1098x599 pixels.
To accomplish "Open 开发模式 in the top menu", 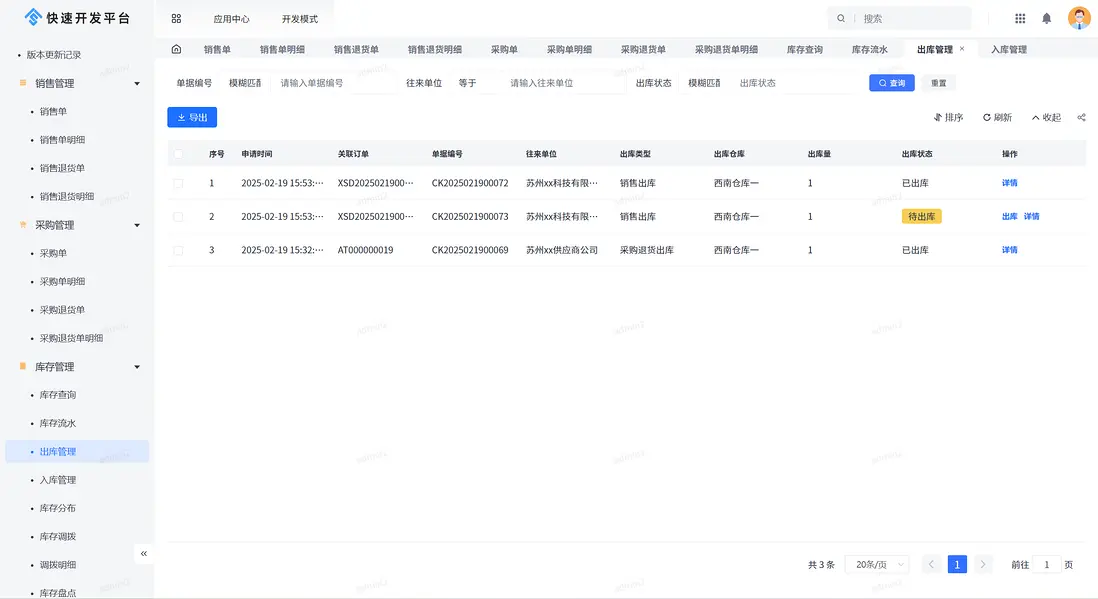I will pyautogui.click(x=300, y=19).
